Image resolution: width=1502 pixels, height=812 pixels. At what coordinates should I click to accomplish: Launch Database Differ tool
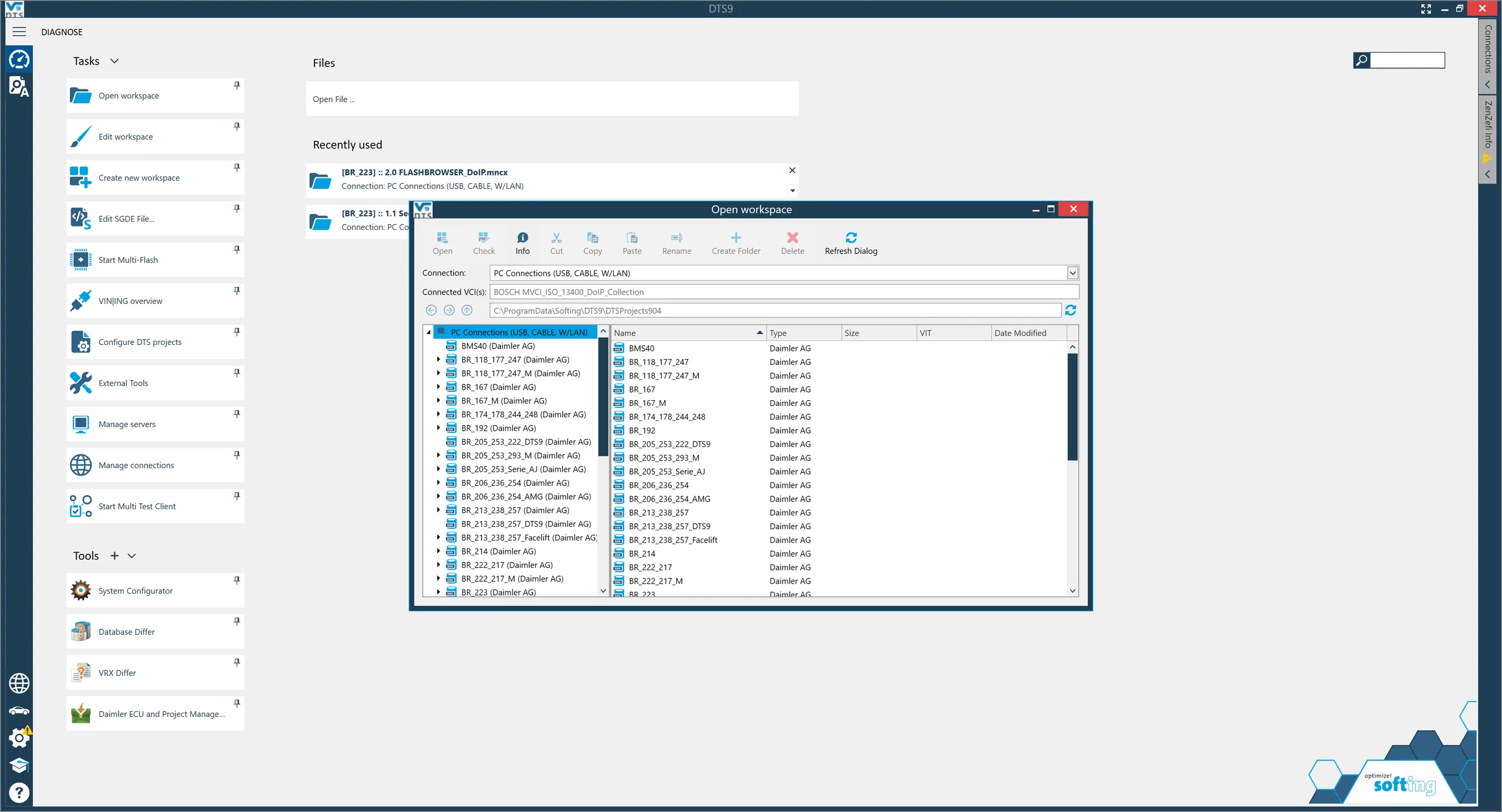coord(155,632)
